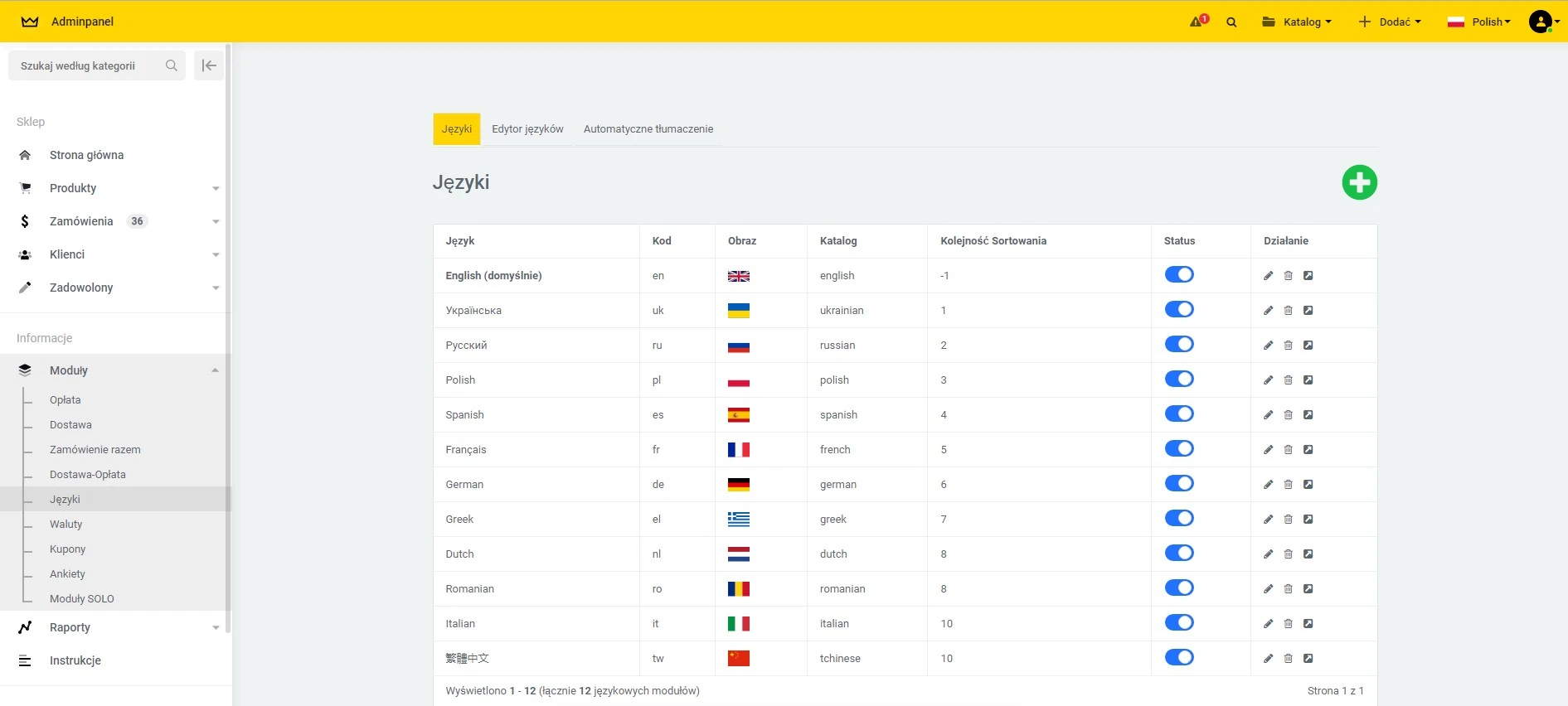The height and width of the screenshot is (706, 1568).
Task: Open the Automatyczne tłumaczenie tab
Action: coord(648,129)
